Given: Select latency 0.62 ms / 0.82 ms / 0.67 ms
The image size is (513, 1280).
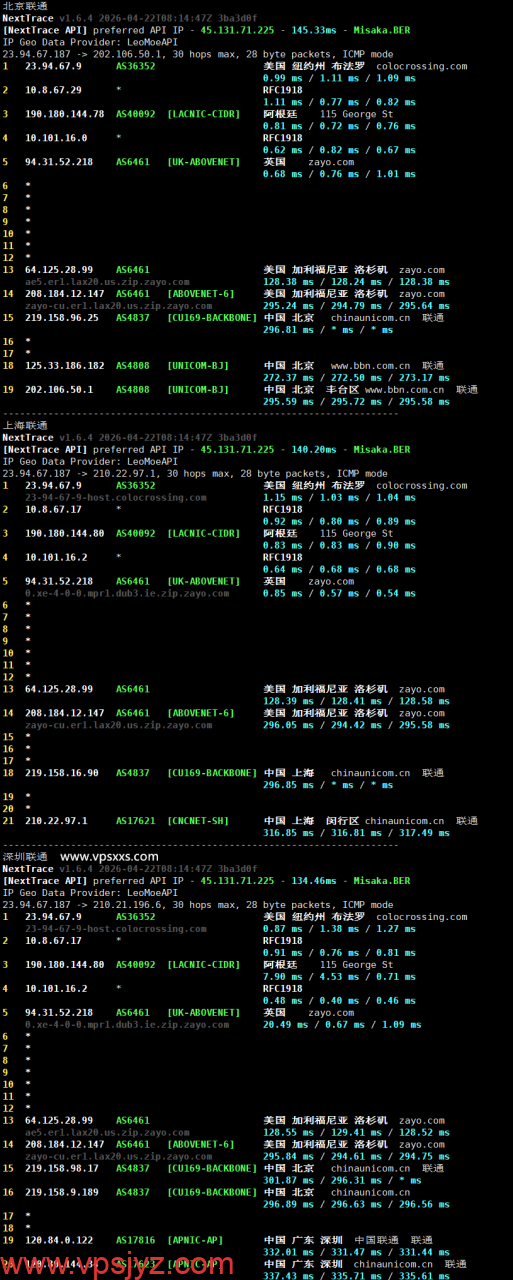Looking at the screenshot, I should [x=340, y=150].
